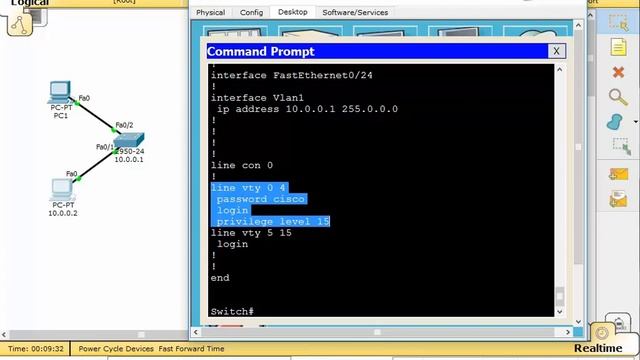640x360 pixels.
Task: Activate the red Delete tool
Action: click(618, 73)
